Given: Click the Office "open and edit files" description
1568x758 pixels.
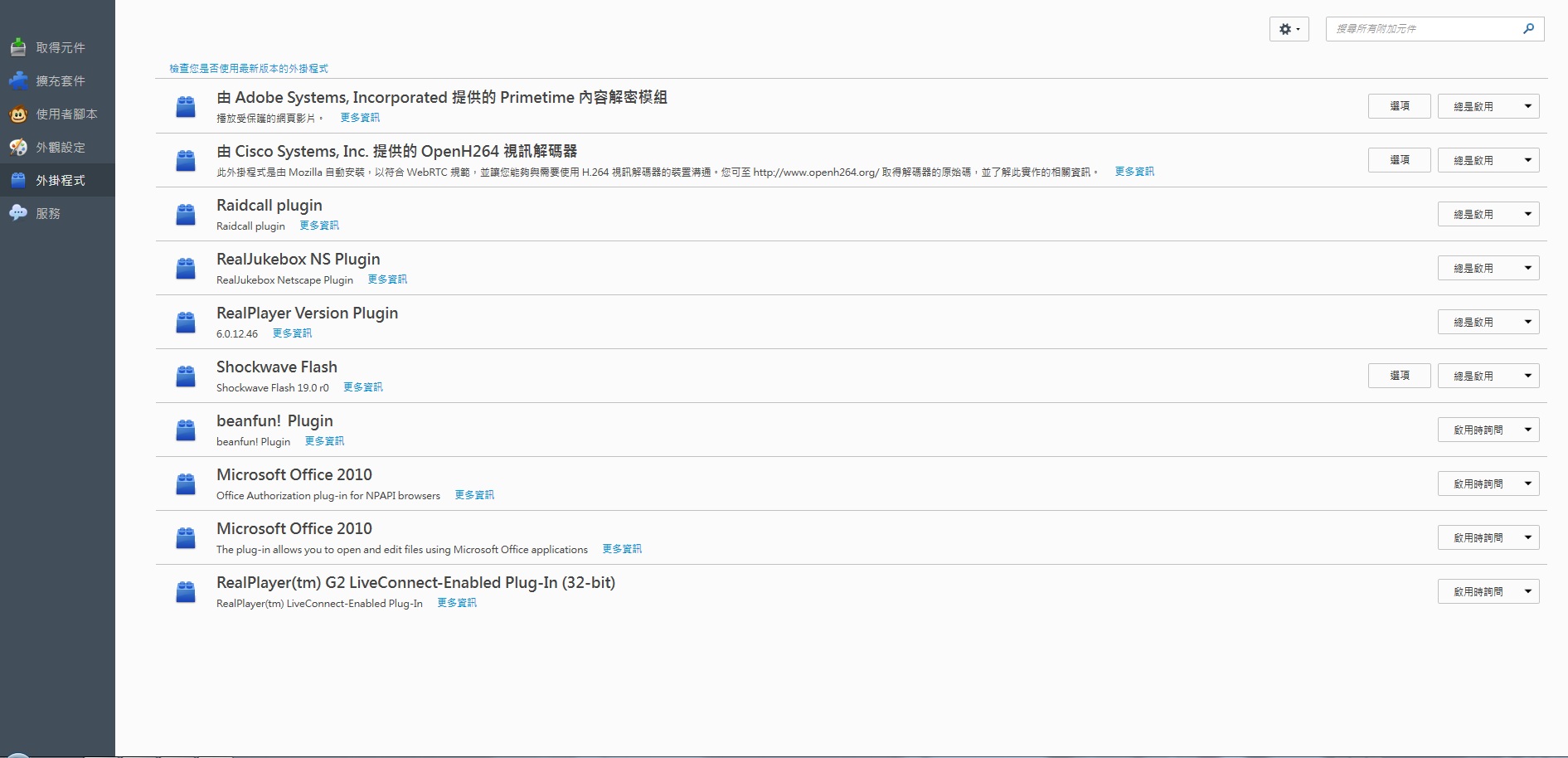Looking at the screenshot, I should [x=402, y=549].
